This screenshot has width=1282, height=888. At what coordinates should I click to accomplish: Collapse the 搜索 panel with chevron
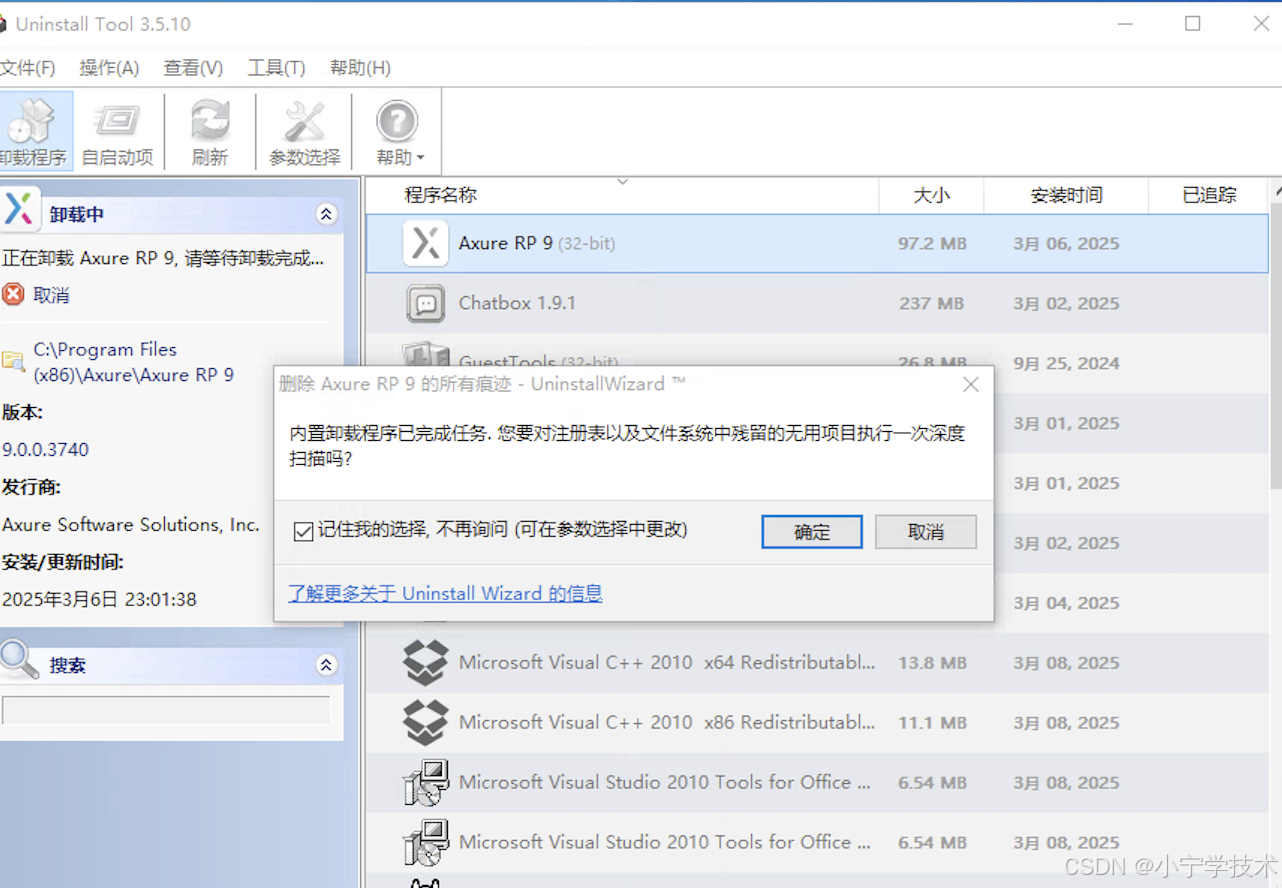pos(326,665)
